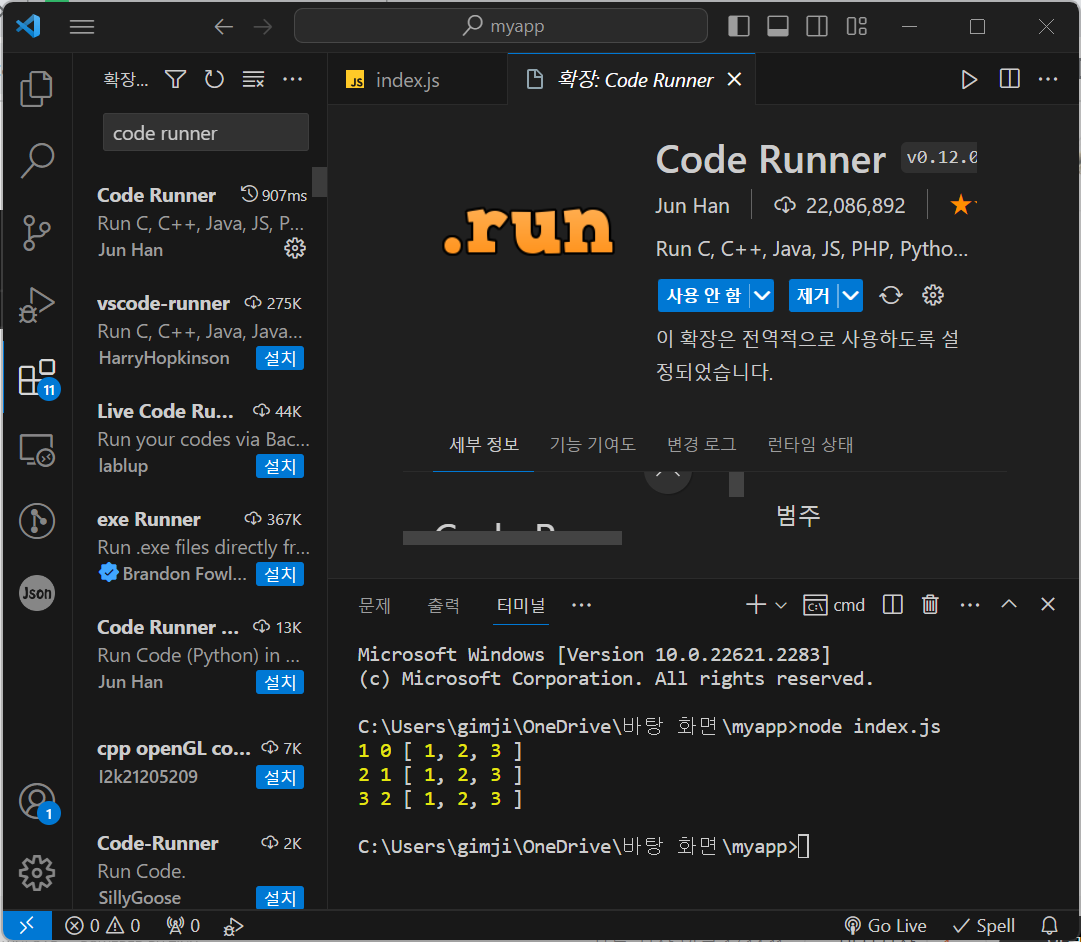Viewport: 1081px width, 942px height.
Task: Open the hamburger application menu
Action: [x=82, y=27]
